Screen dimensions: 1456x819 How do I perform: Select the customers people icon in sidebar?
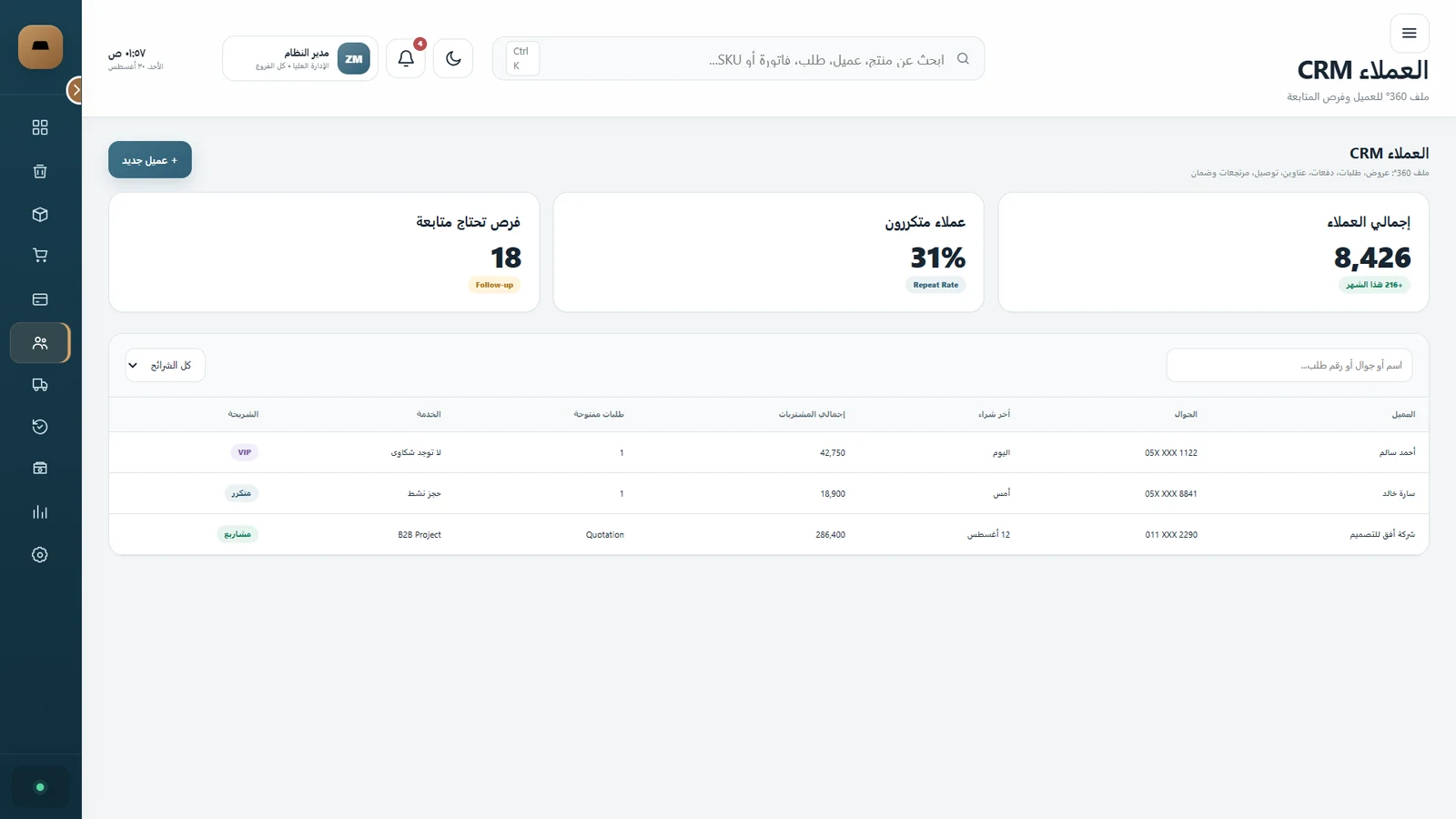click(40, 343)
